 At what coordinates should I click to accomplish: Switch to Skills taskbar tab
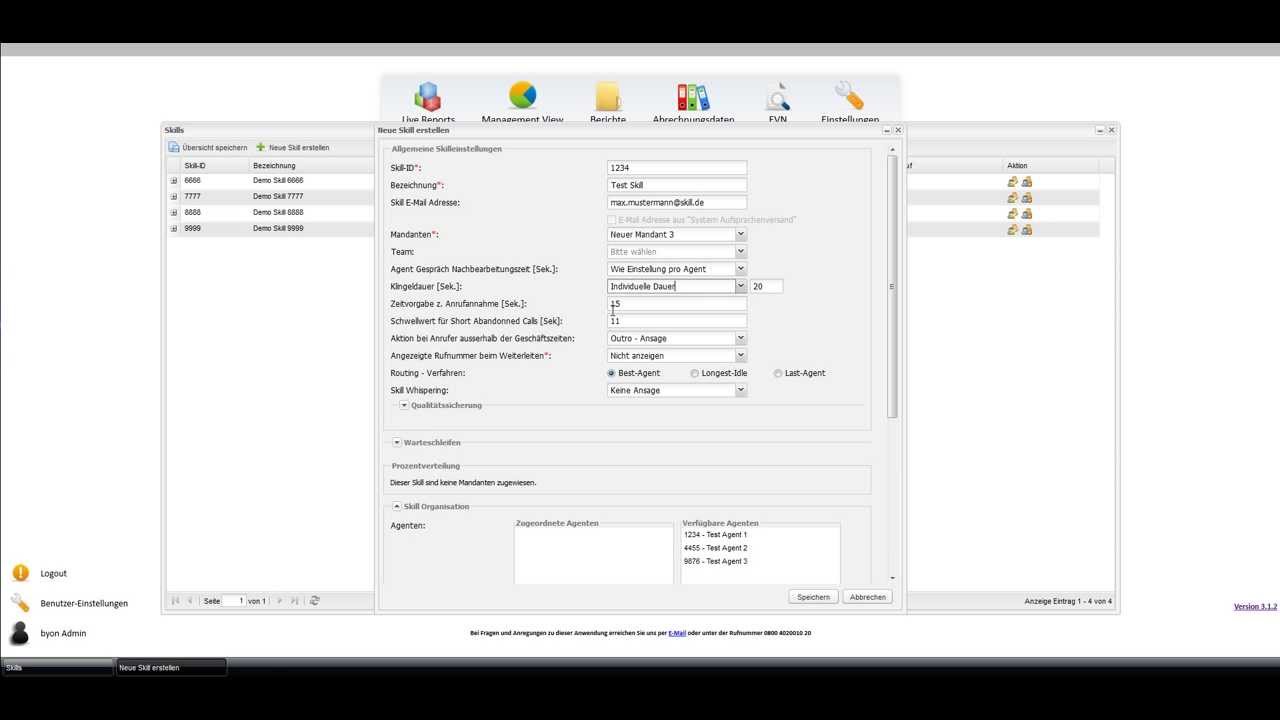pyautogui.click(x=57, y=667)
